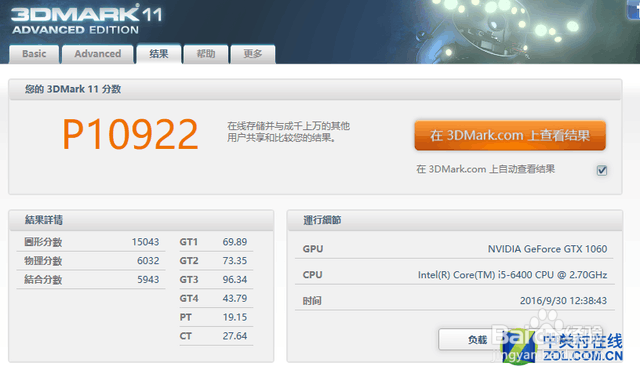
Task: Click the orange 在 3DMark.com 上查看结果 button
Action: 510,135
